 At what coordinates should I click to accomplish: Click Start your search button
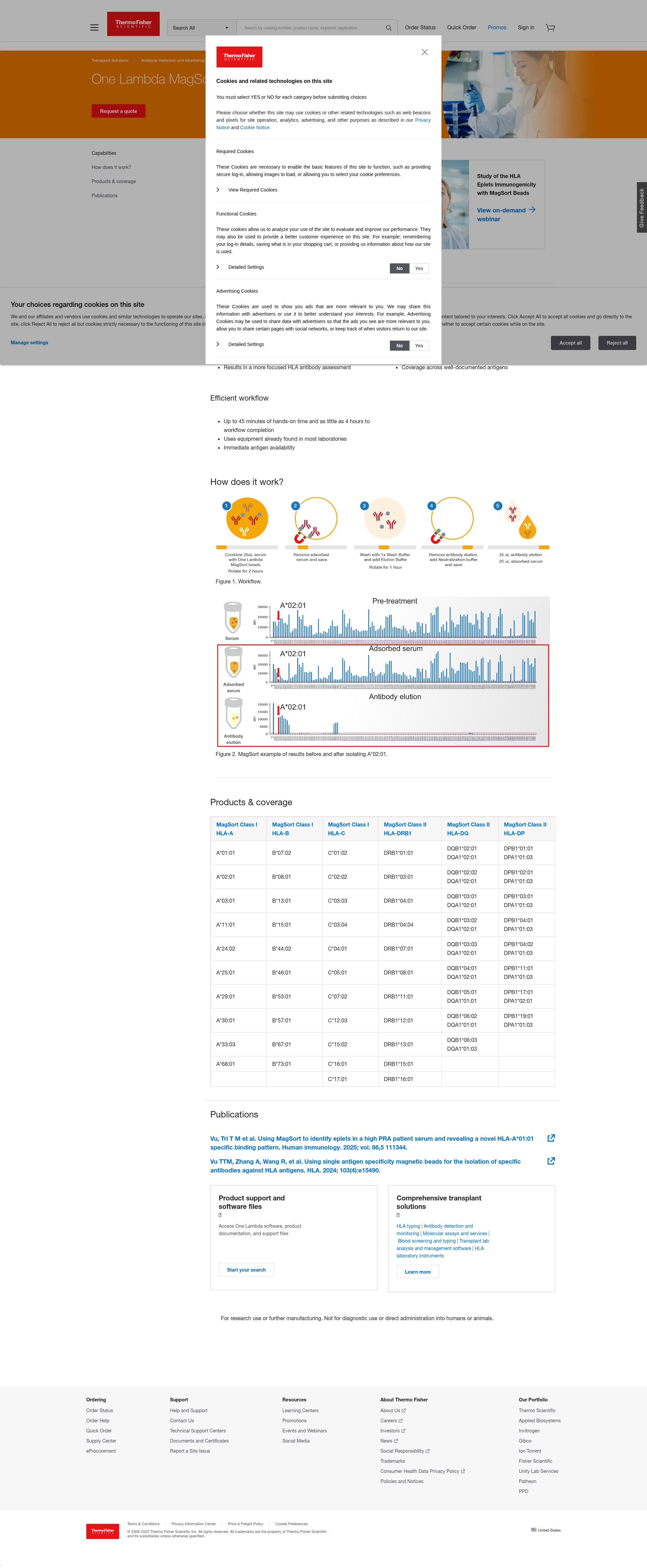tap(246, 1270)
